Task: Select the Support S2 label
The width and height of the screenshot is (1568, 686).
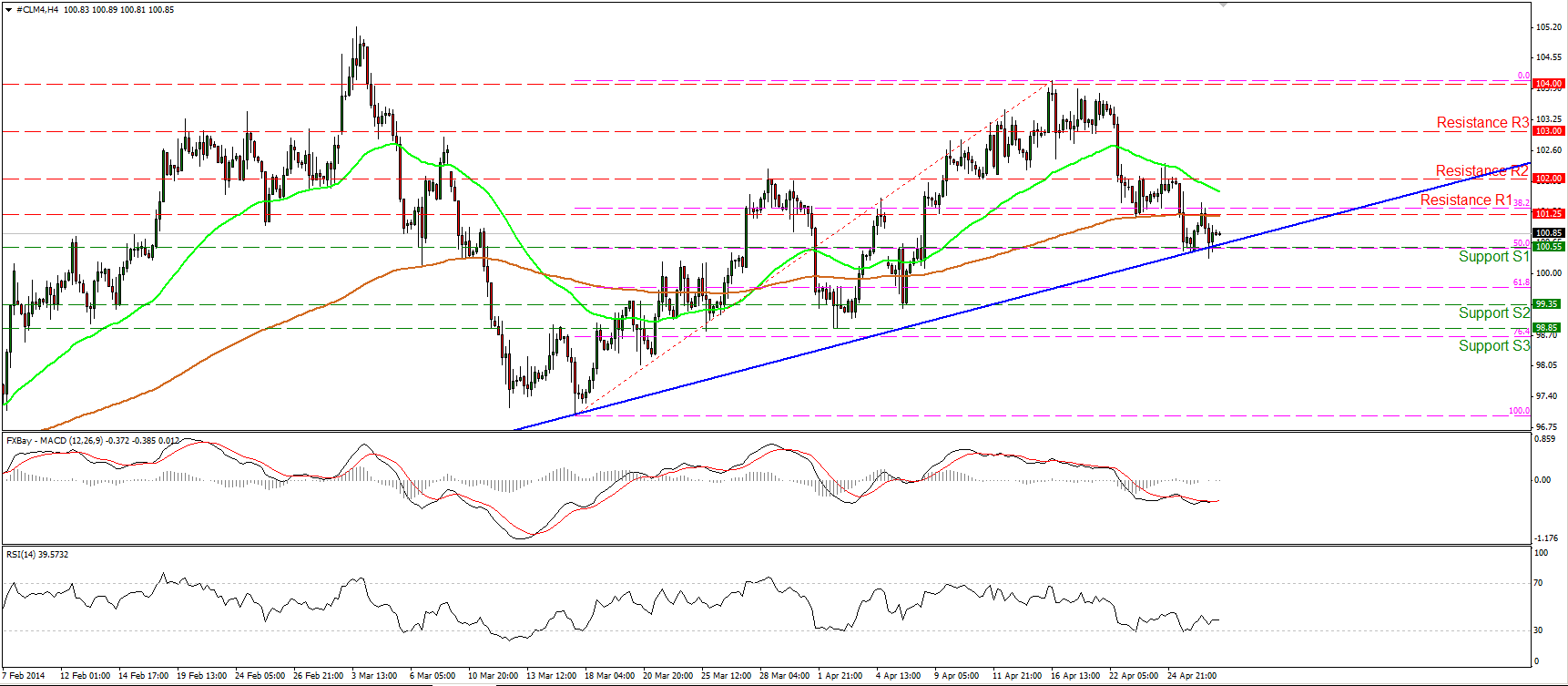Action: pyautogui.click(x=1493, y=312)
